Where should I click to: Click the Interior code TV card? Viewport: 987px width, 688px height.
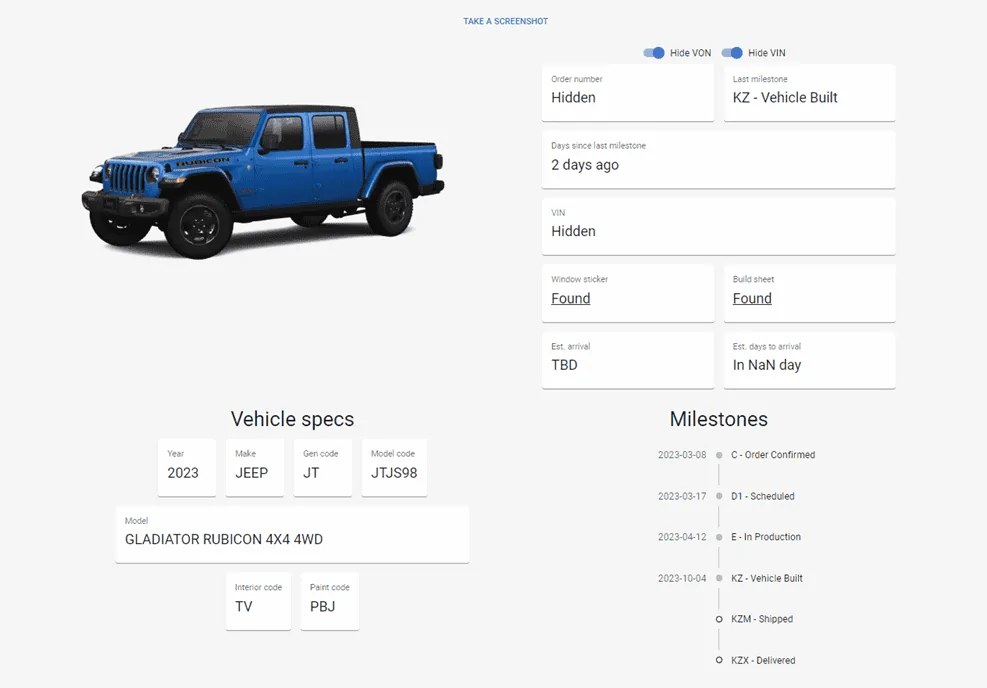click(258, 601)
